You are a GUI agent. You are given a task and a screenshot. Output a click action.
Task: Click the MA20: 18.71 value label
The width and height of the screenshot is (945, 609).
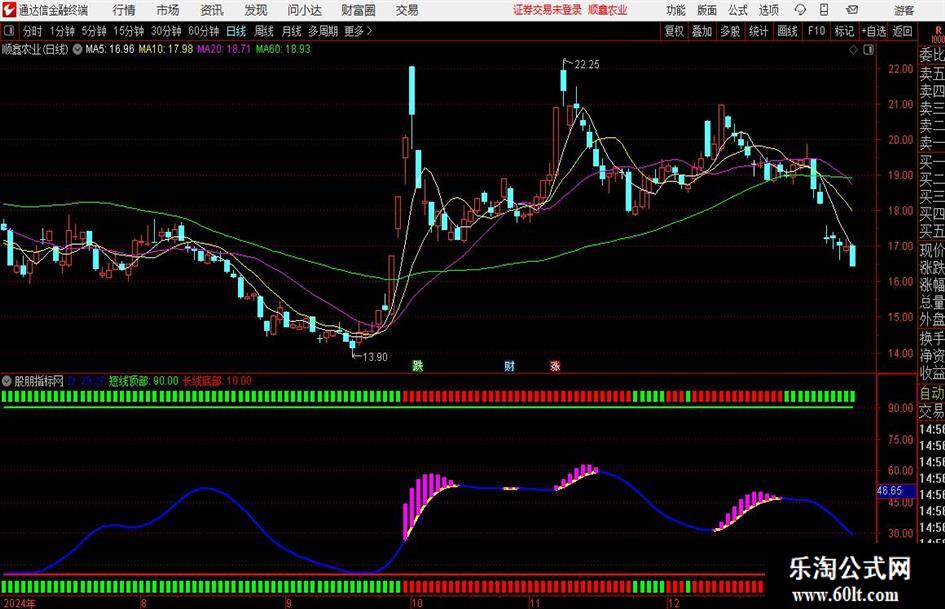(224, 49)
